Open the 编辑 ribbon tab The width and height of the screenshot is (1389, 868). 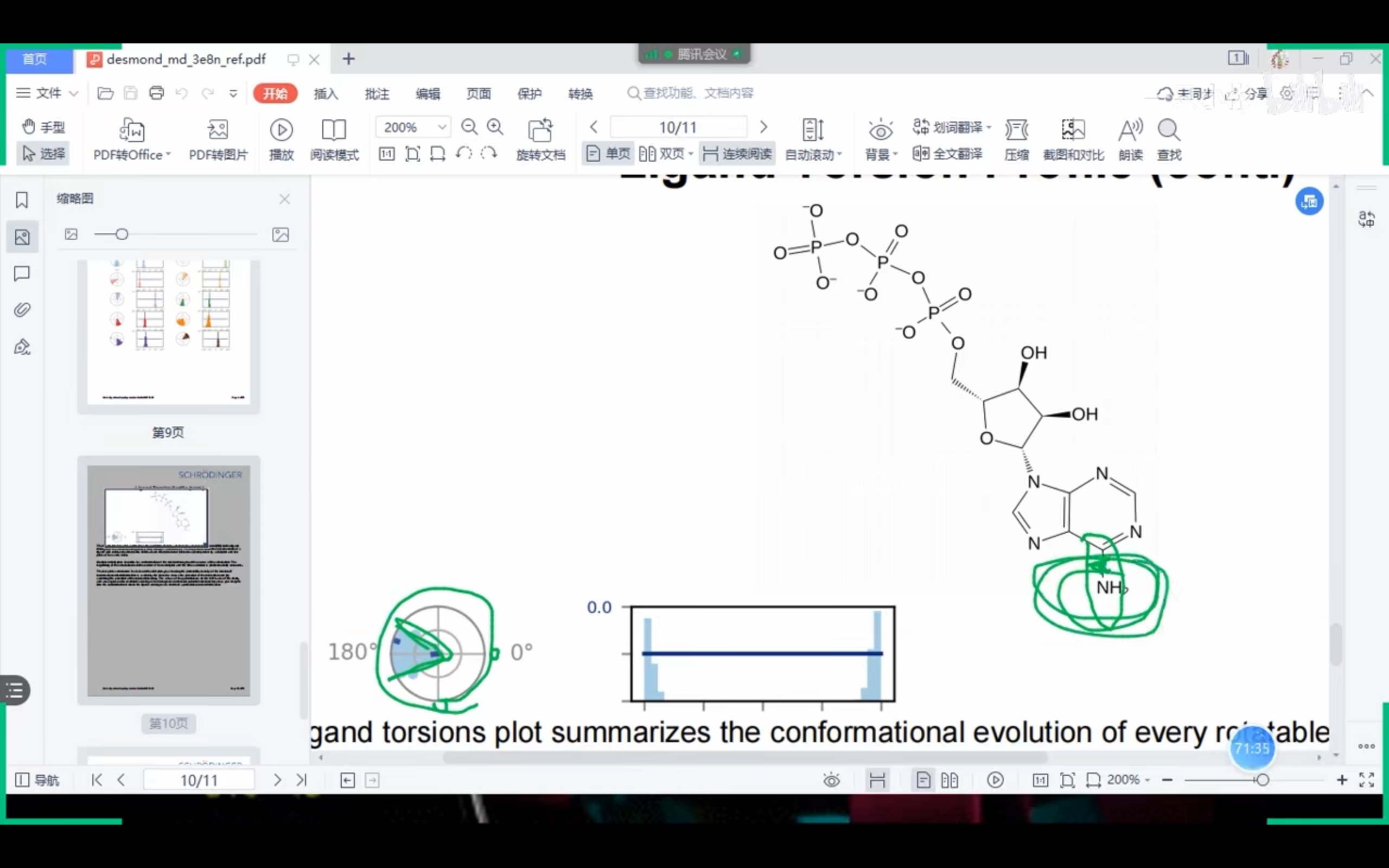(x=428, y=93)
